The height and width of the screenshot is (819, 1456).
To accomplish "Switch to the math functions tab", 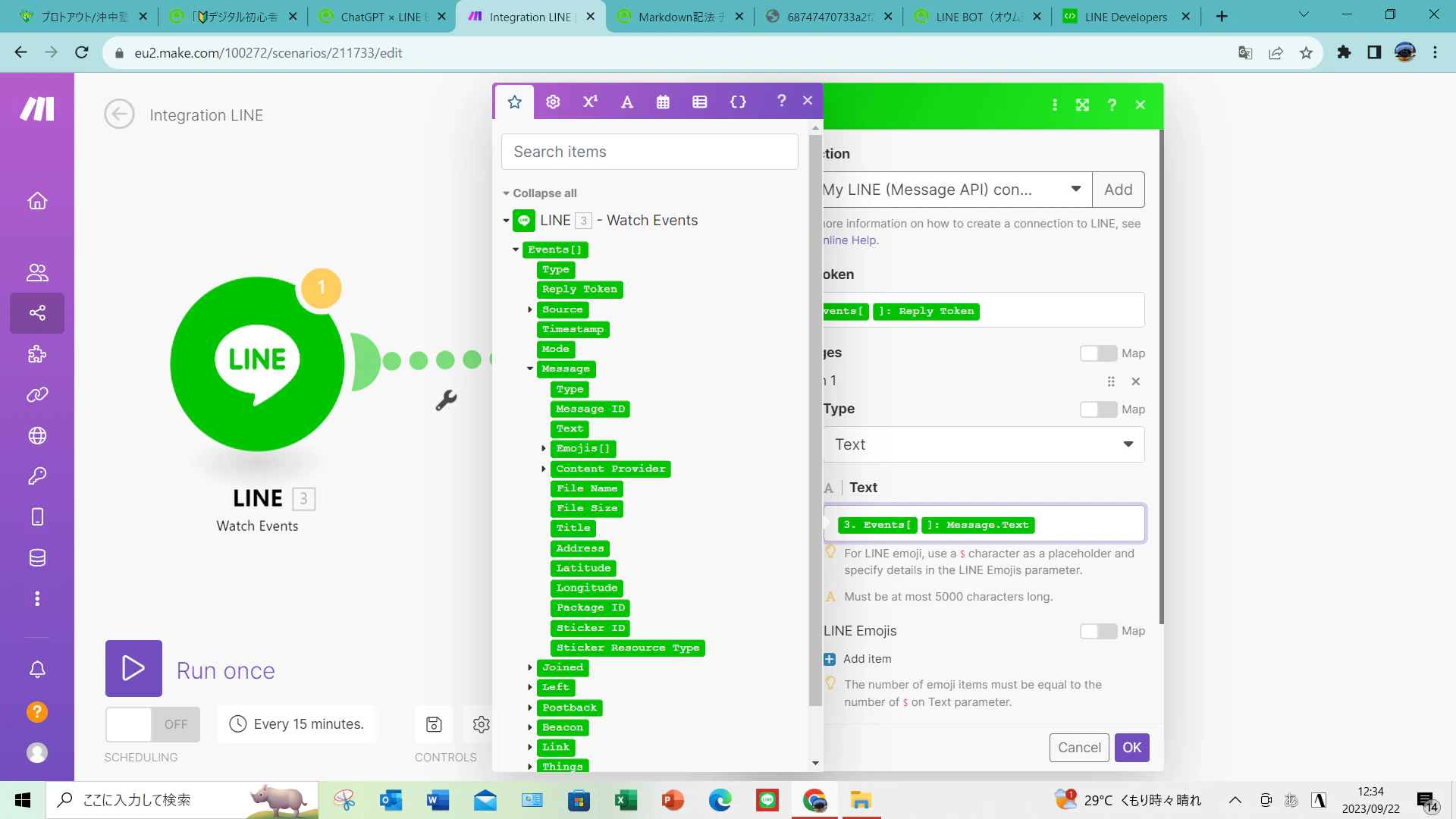I will click(x=590, y=102).
